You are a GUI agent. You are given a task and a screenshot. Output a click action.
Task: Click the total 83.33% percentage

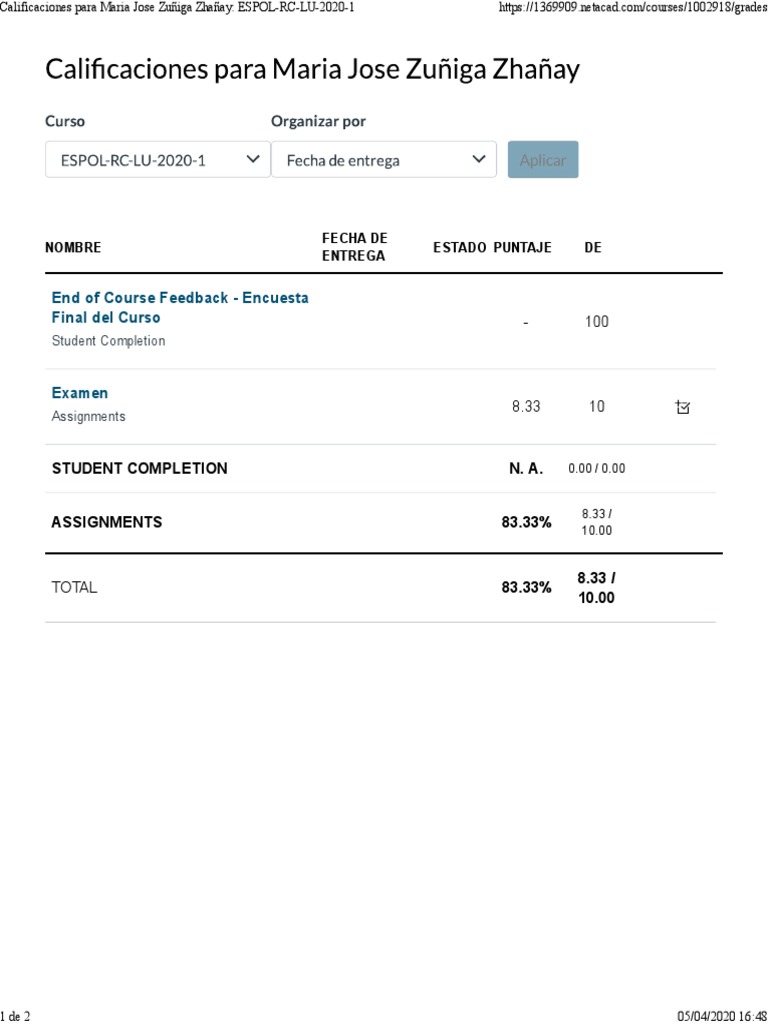click(x=526, y=587)
